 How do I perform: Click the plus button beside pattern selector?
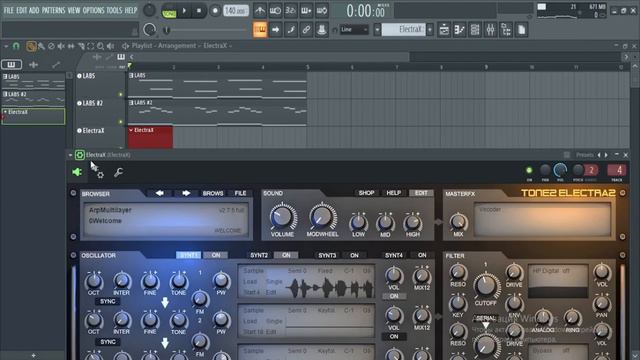429,29
